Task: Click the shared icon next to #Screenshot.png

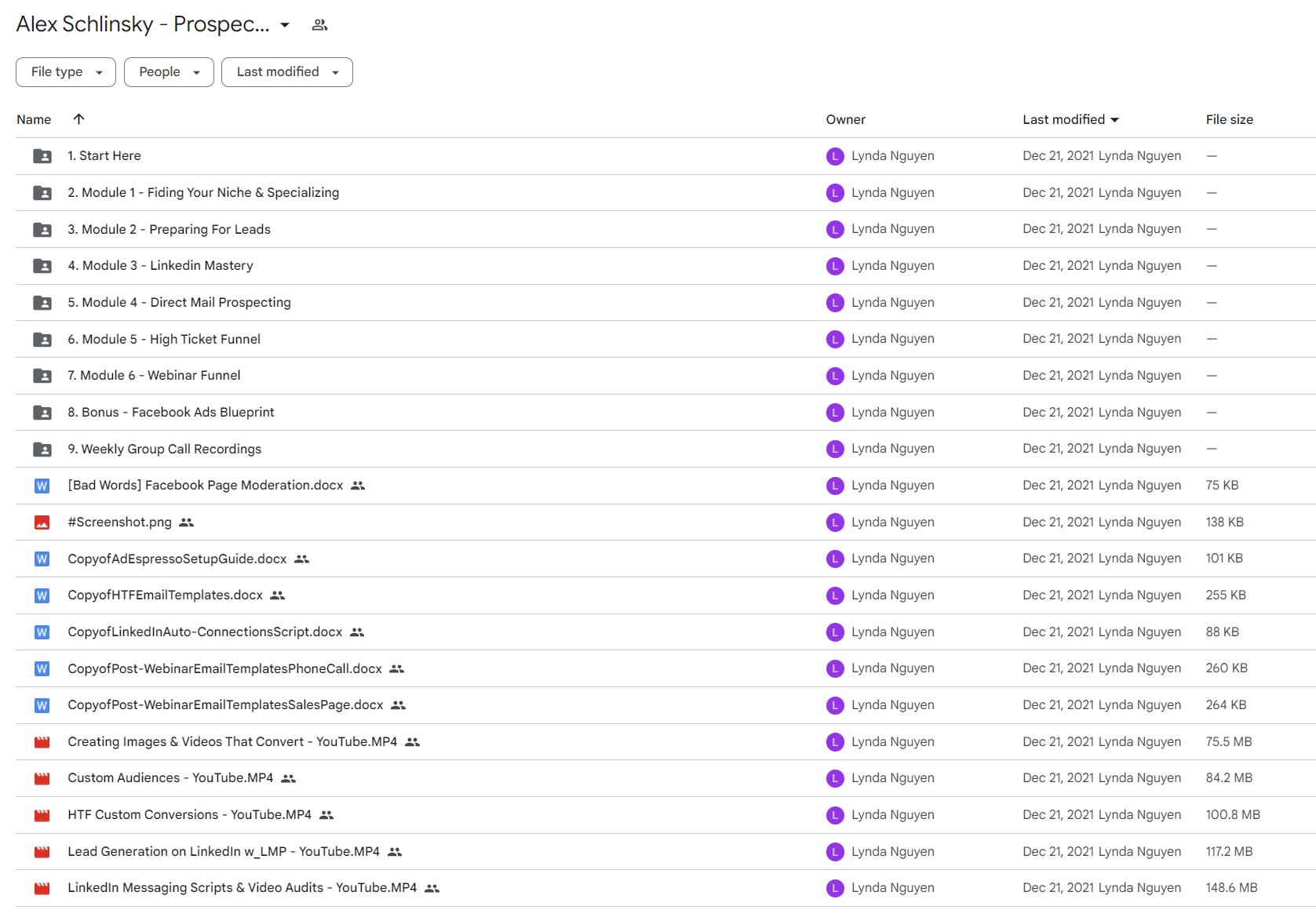Action: pyautogui.click(x=186, y=522)
